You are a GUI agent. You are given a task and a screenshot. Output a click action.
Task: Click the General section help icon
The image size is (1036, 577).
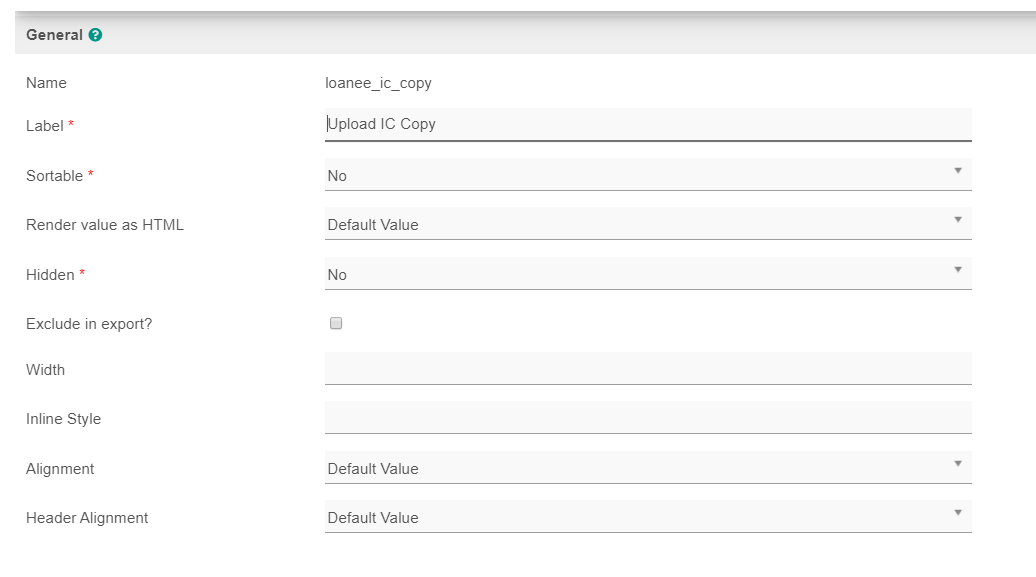coord(96,35)
